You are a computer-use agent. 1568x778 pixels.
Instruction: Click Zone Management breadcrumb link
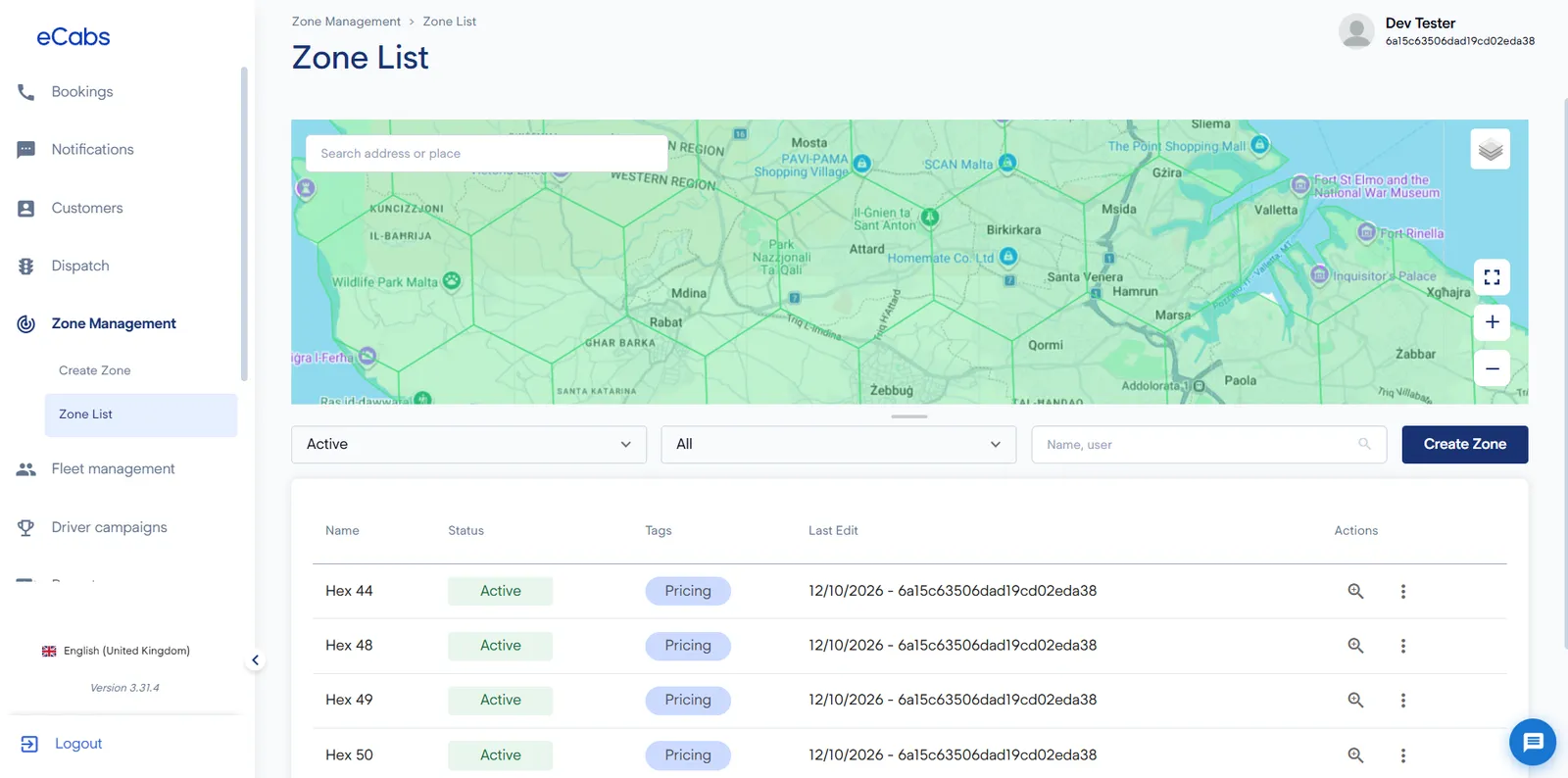click(346, 22)
